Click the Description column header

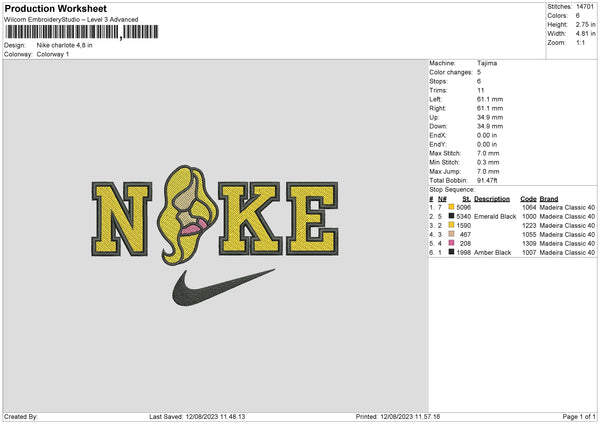tap(492, 199)
